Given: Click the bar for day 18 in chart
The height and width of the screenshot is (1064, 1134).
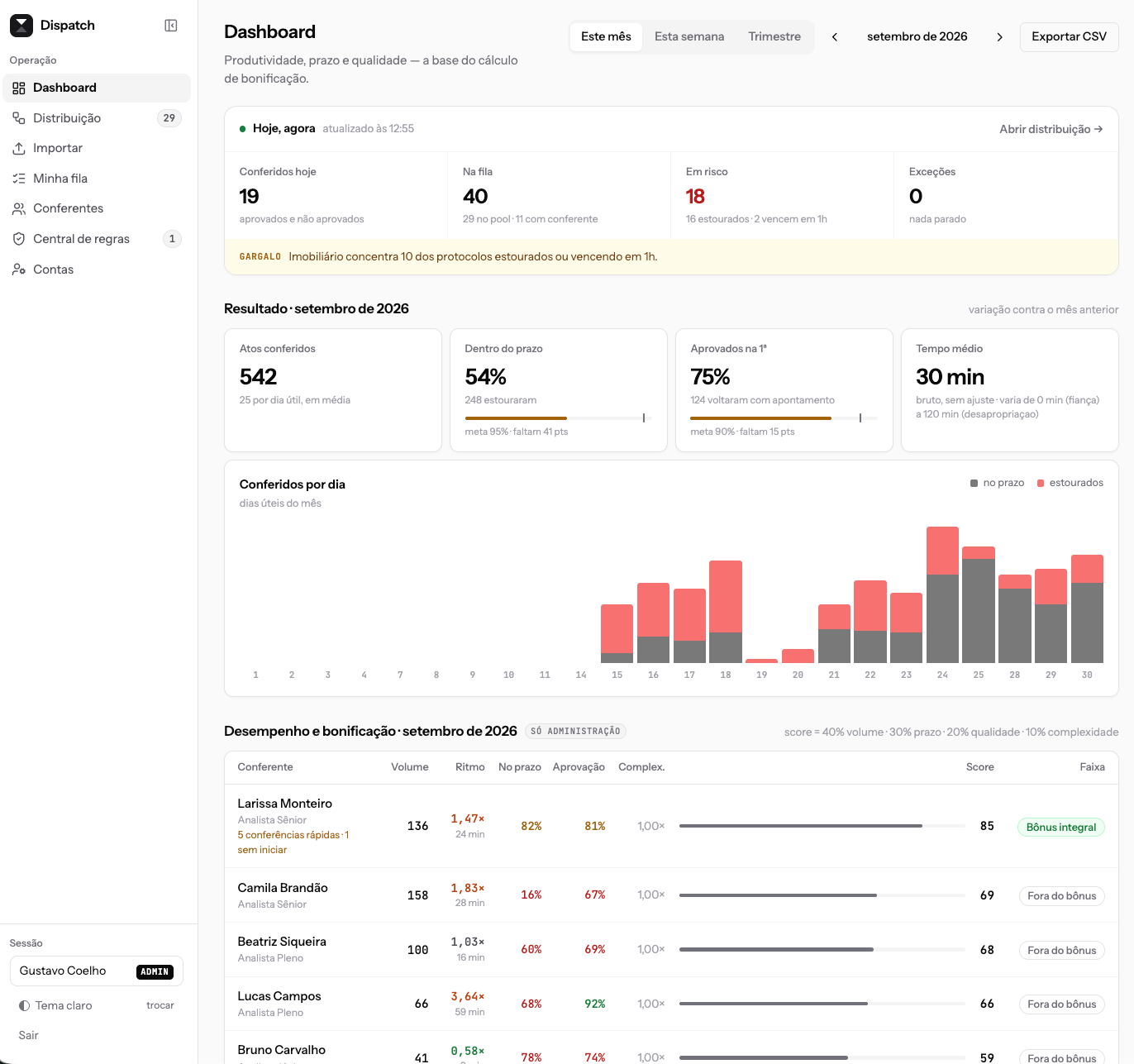Looking at the screenshot, I should click(x=726, y=612).
